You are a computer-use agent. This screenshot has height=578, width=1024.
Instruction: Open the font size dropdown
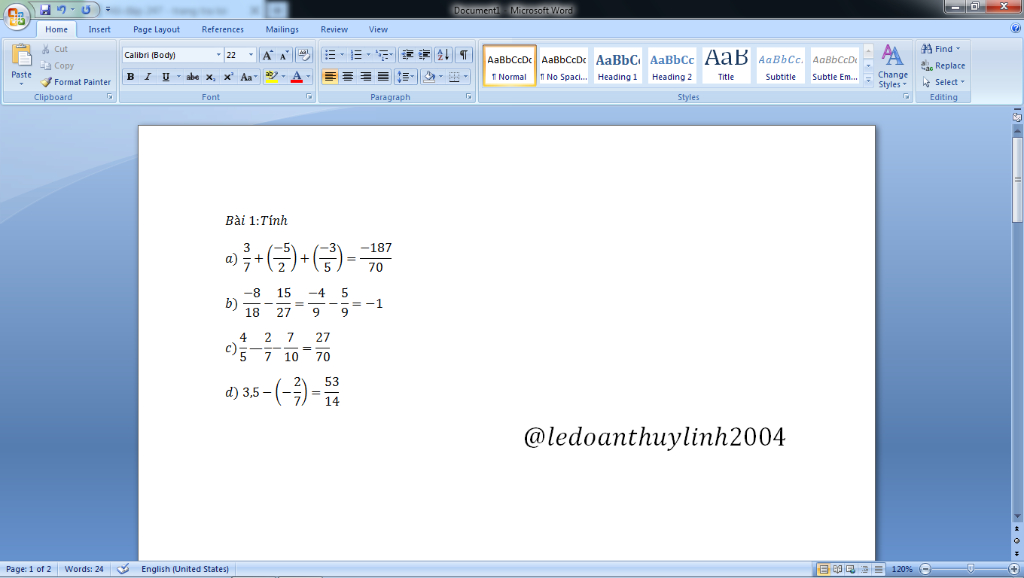[x=251, y=56]
